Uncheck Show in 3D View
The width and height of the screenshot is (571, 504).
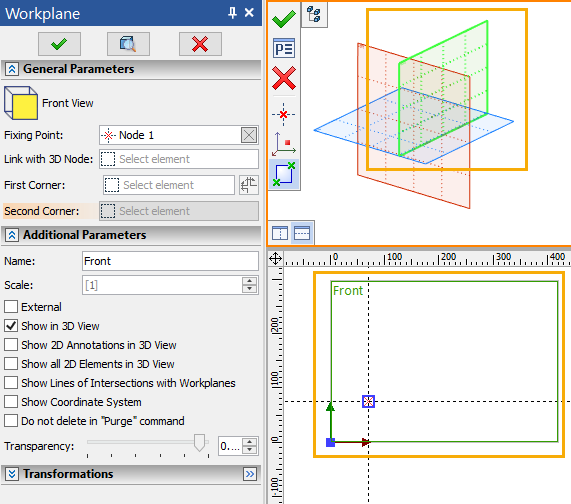[11, 326]
